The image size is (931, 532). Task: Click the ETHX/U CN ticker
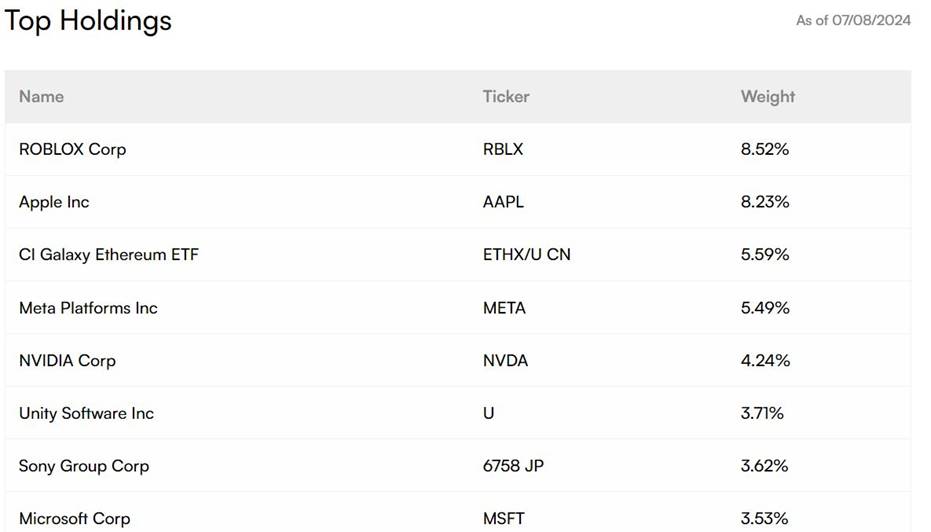[x=527, y=255]
